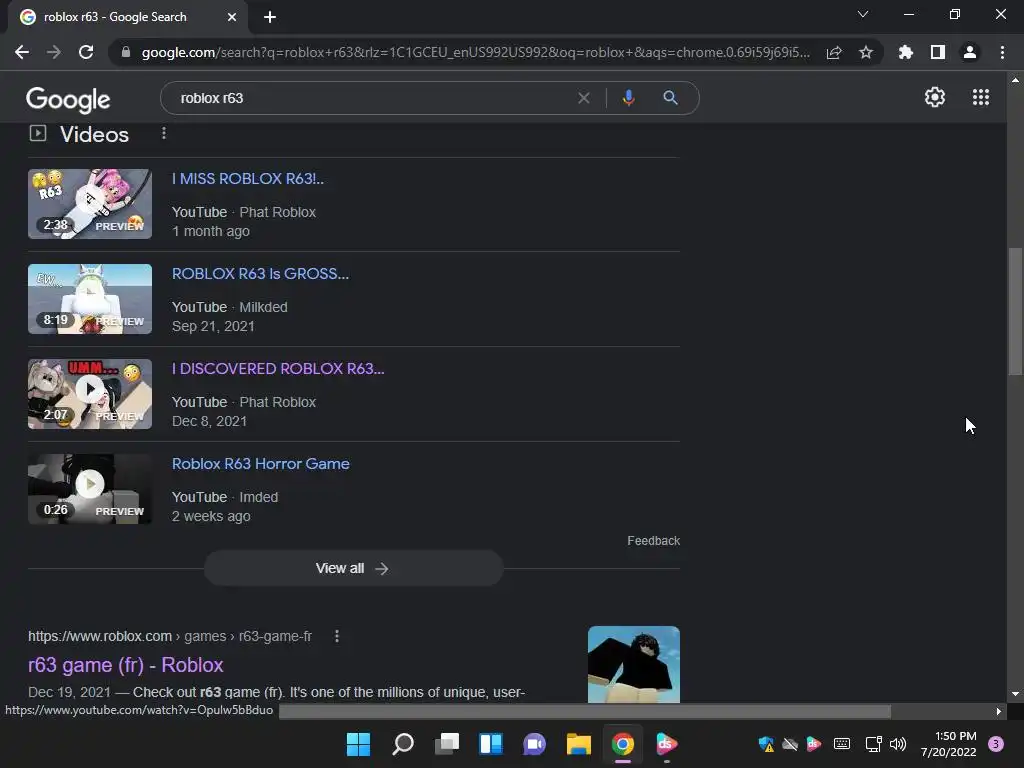Open Windows taskbar search

[x=402, y=744]
